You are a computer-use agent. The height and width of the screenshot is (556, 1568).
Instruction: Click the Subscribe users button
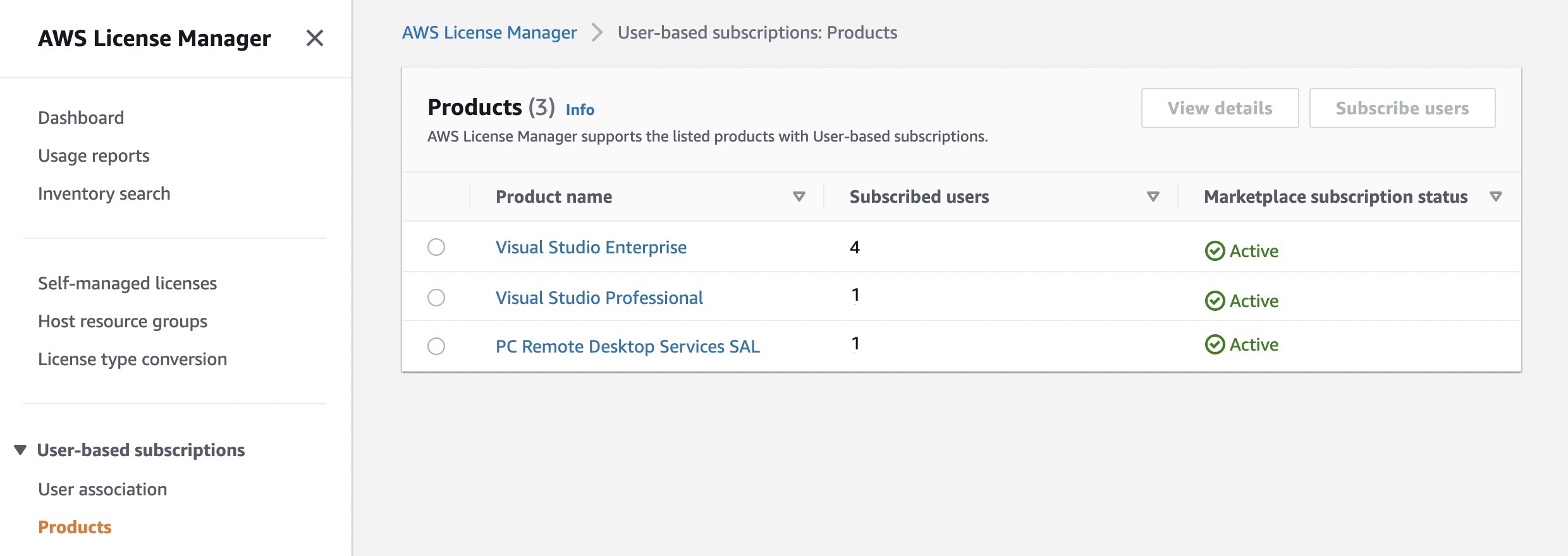point(1402,109)
